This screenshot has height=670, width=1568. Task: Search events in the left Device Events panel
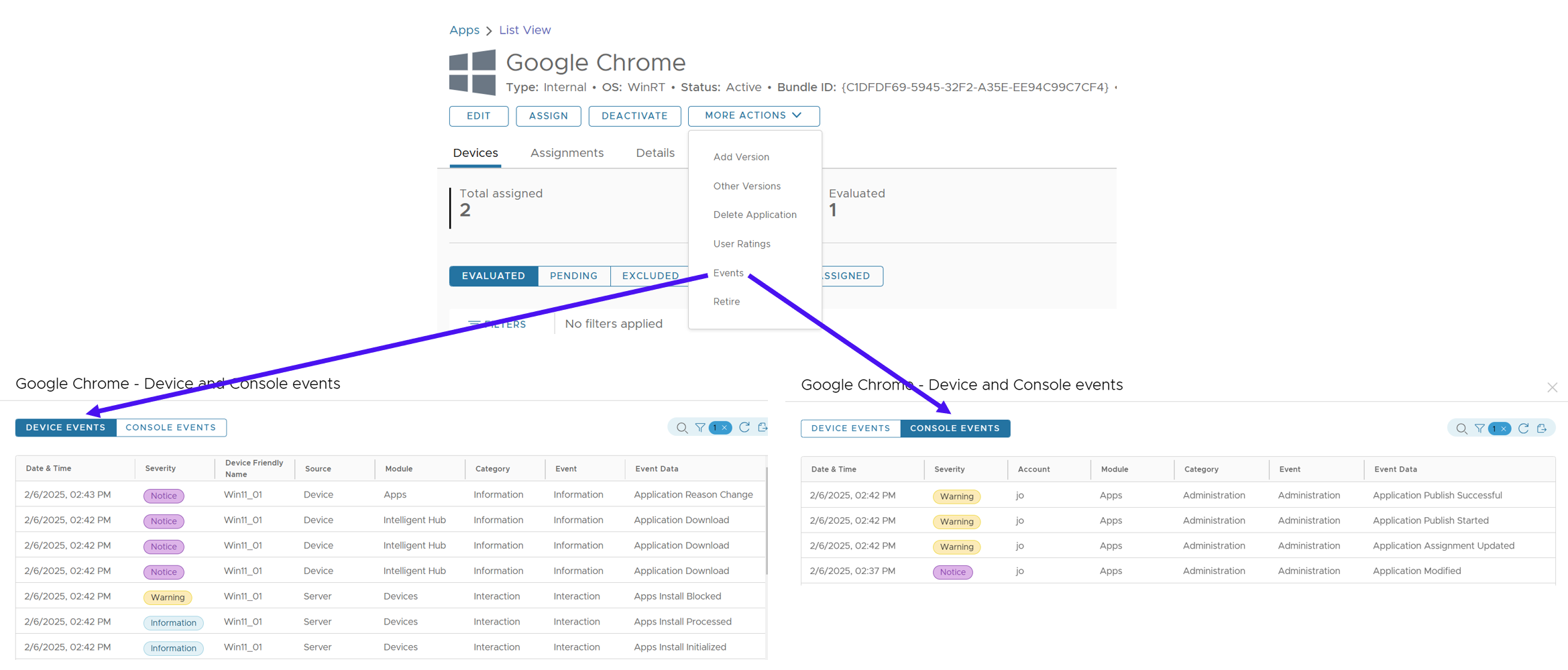pos(682,428)
